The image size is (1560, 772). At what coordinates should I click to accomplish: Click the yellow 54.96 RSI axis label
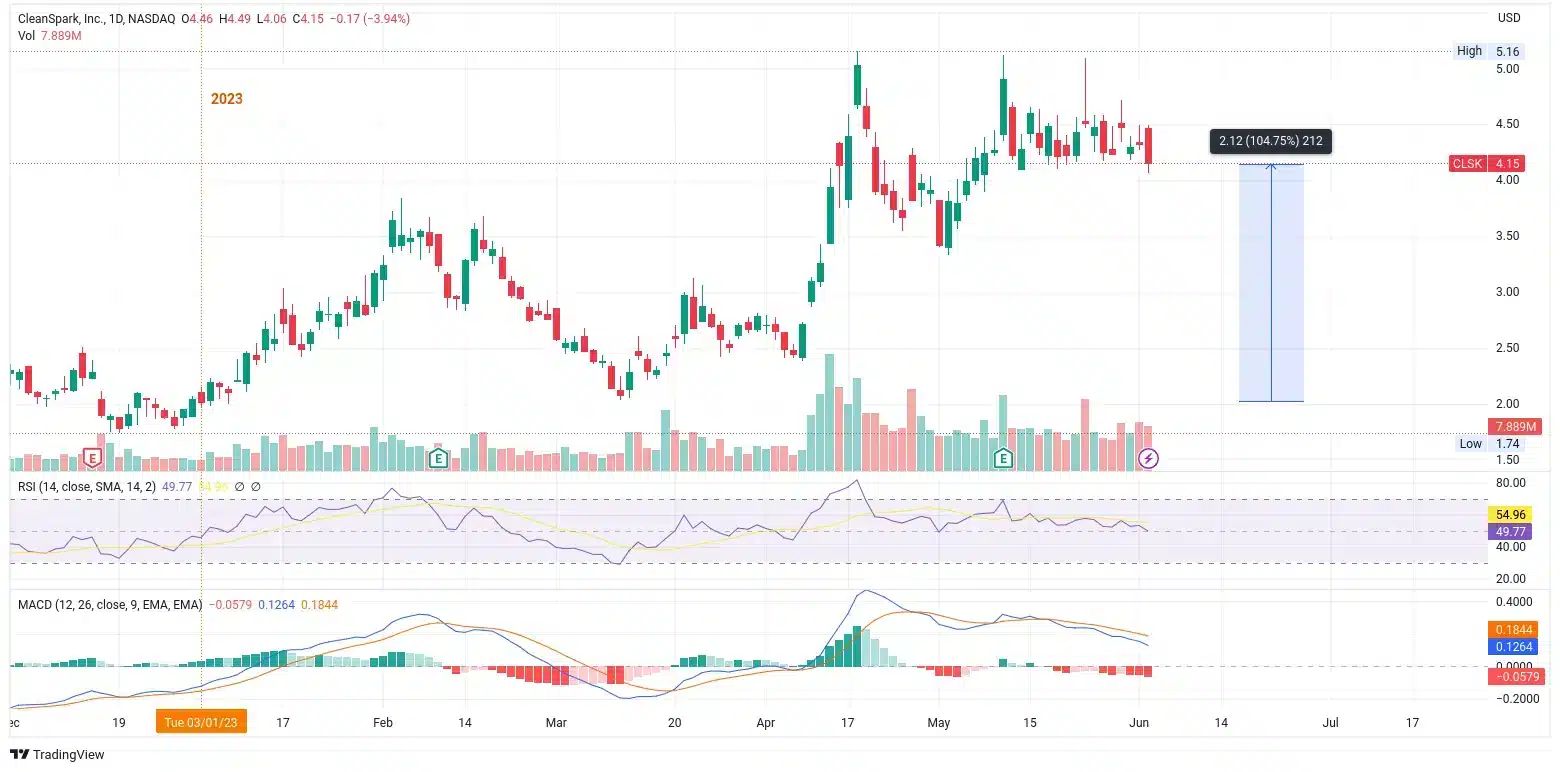(x=1508, y=514)
